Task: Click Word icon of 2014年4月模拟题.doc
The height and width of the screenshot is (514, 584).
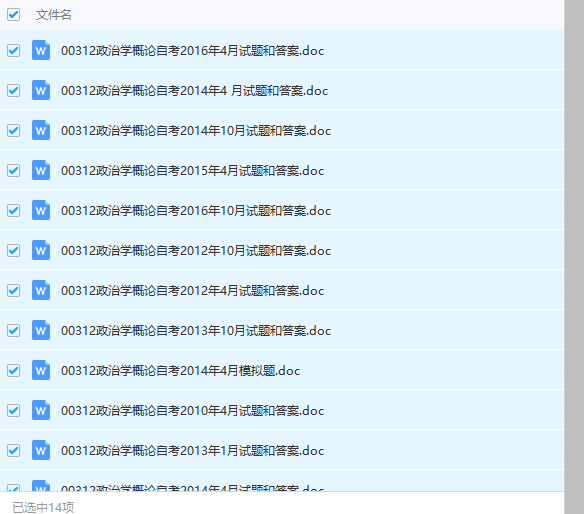Action: coord(41,370)
